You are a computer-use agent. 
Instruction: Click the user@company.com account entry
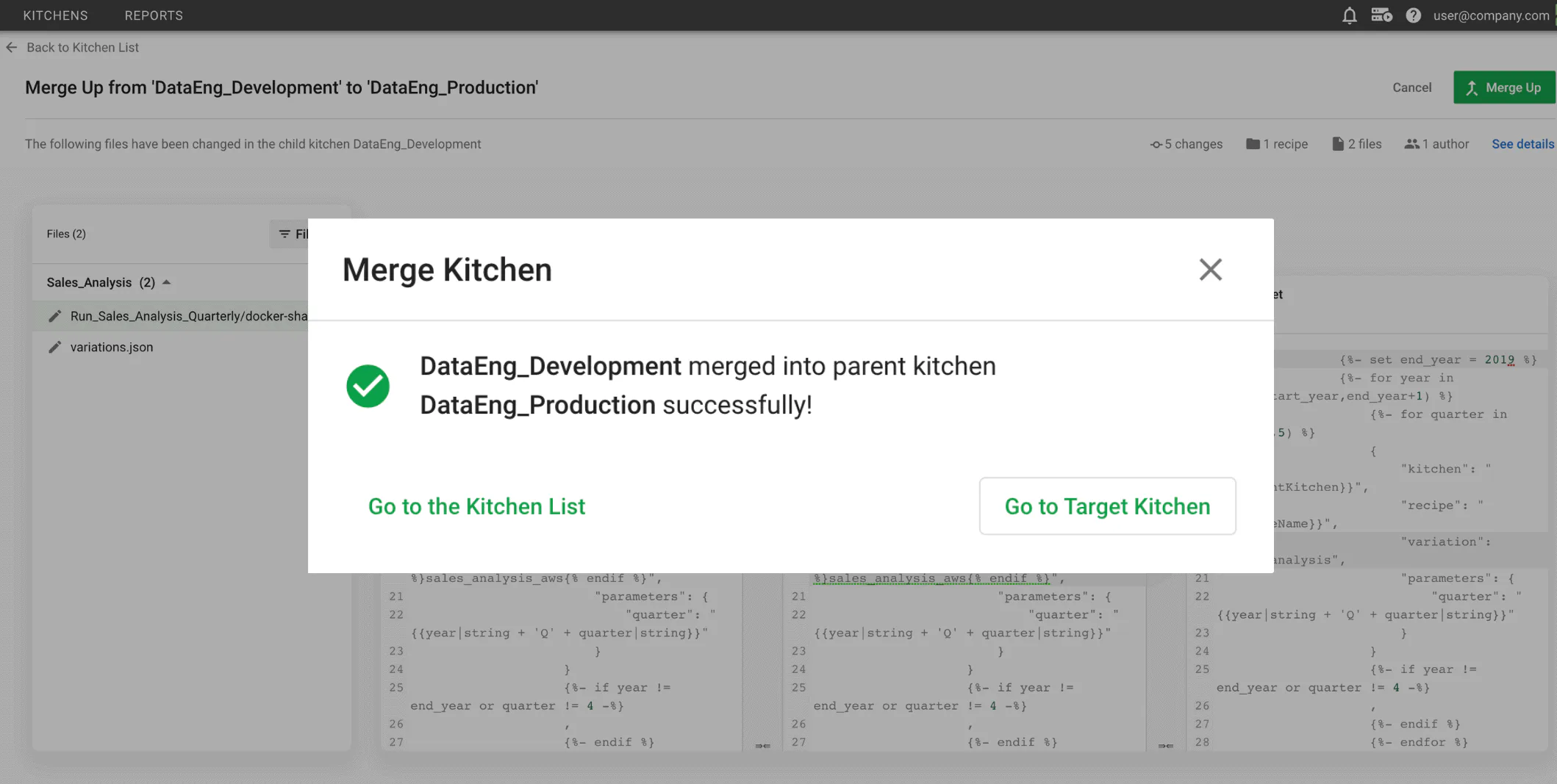(x=1490, y=15)
